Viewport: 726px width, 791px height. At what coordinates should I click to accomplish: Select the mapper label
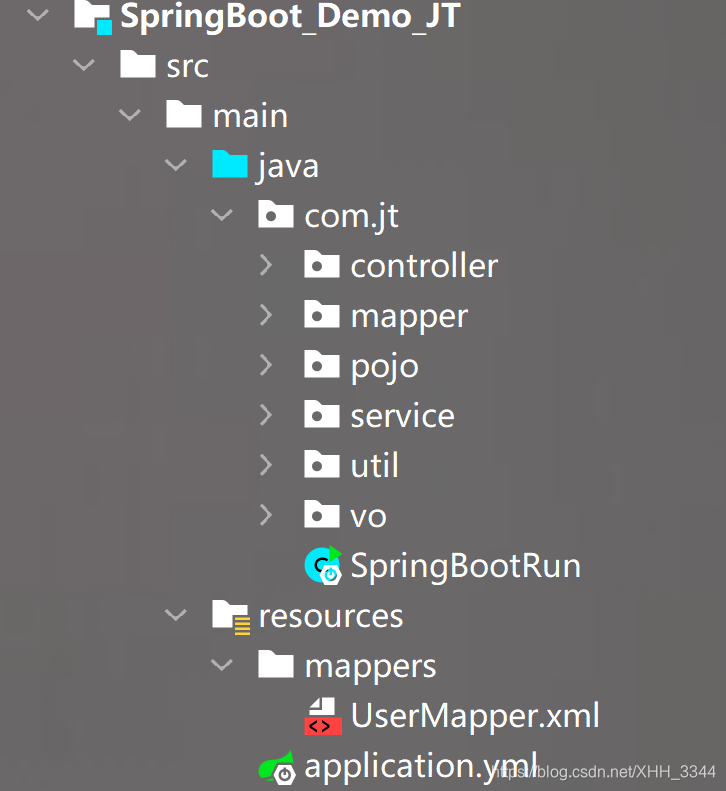click(409, 318)
